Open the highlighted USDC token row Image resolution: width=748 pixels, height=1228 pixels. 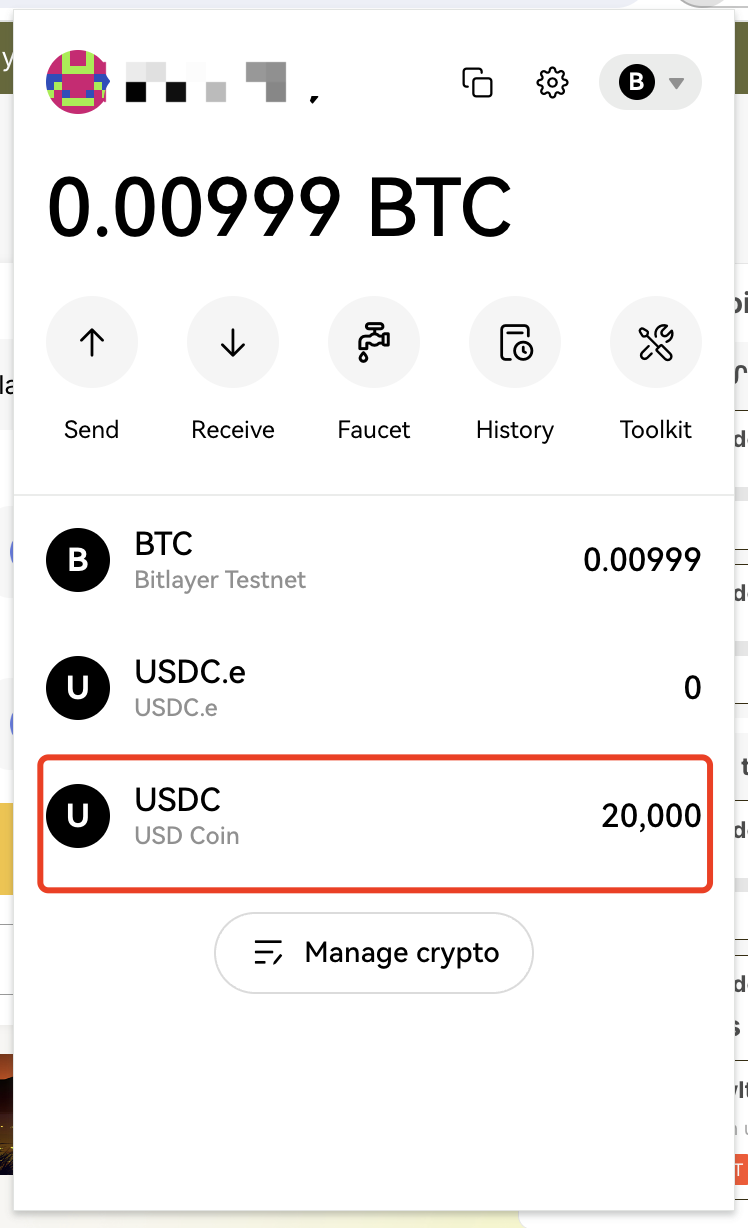[x=373, y=817]
